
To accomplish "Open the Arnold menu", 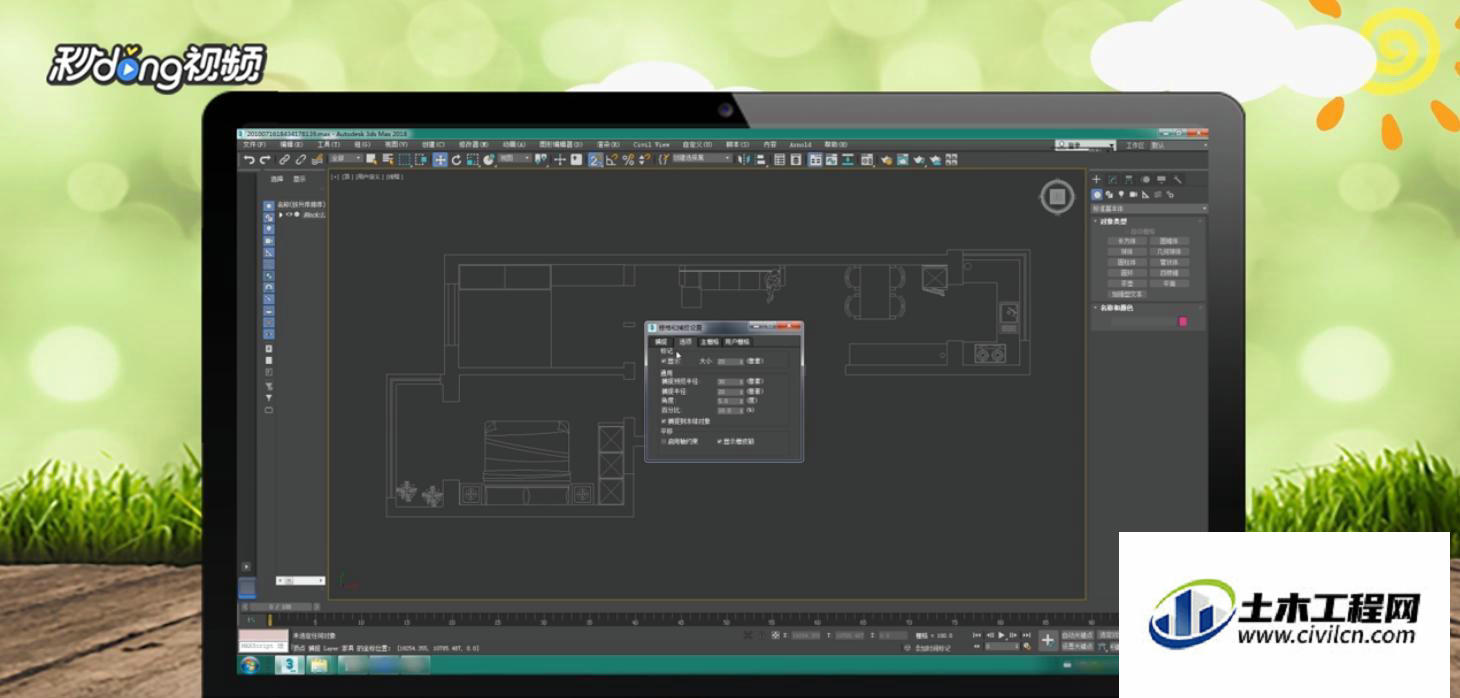I will click(x=800, y=145).
